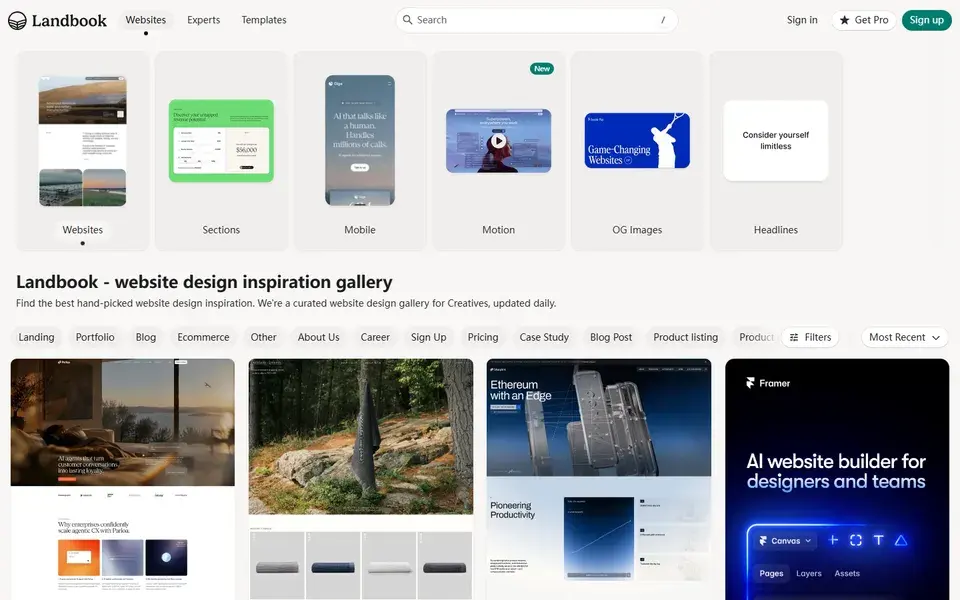
Task: Expand the Canvas dropdown in Framer card
Action: point(786,541)
